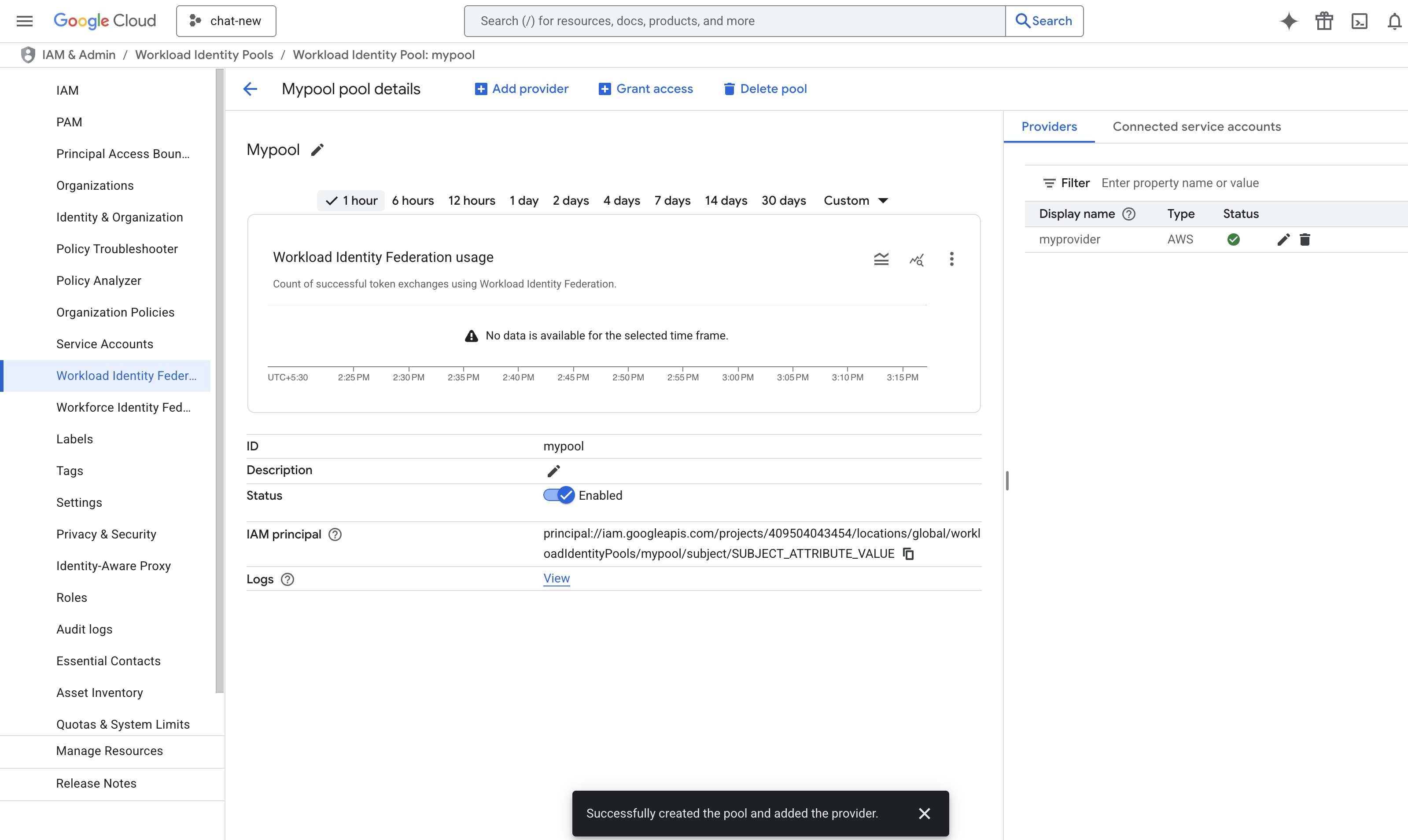Open the notifications bell
The height and width of the screenshot is (840, 1408).
1394,21
